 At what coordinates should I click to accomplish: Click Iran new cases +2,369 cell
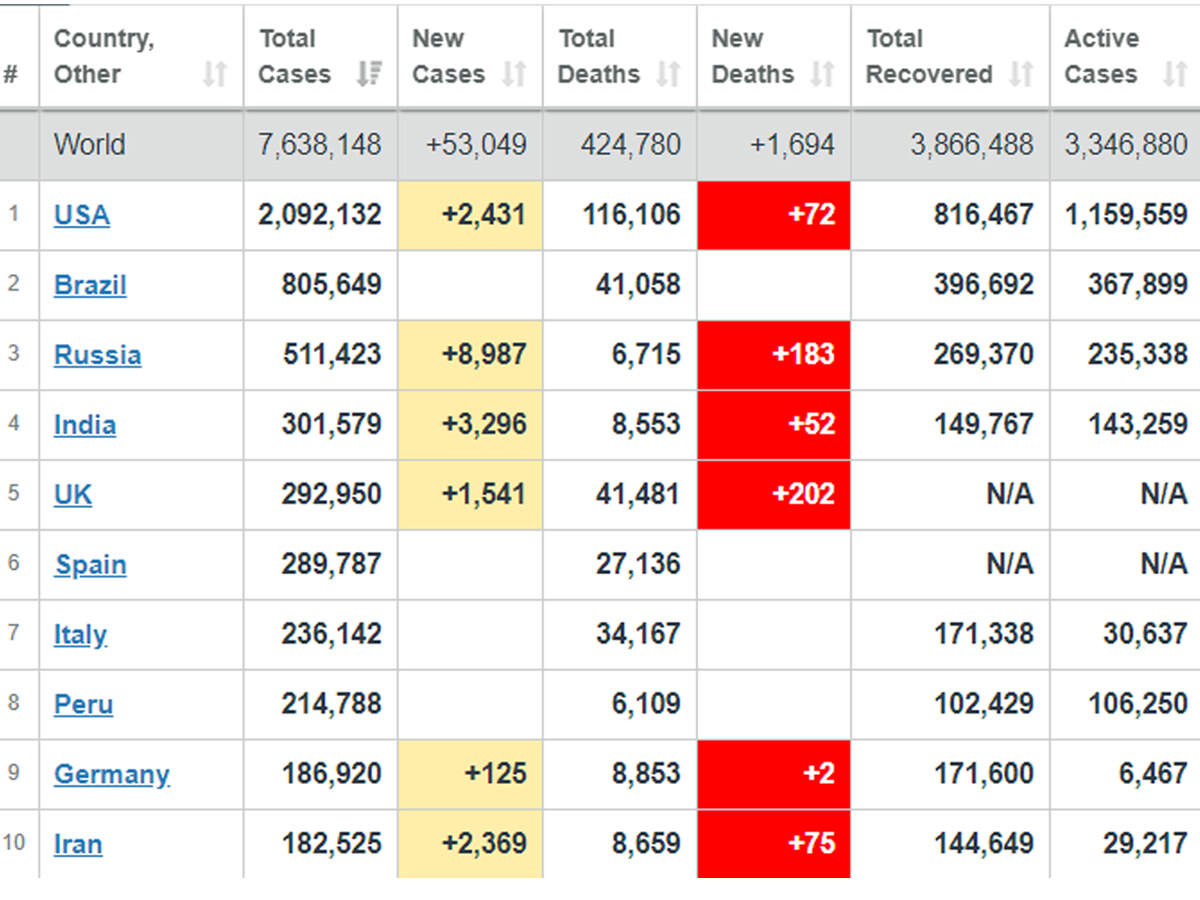[x=471, y=845]
